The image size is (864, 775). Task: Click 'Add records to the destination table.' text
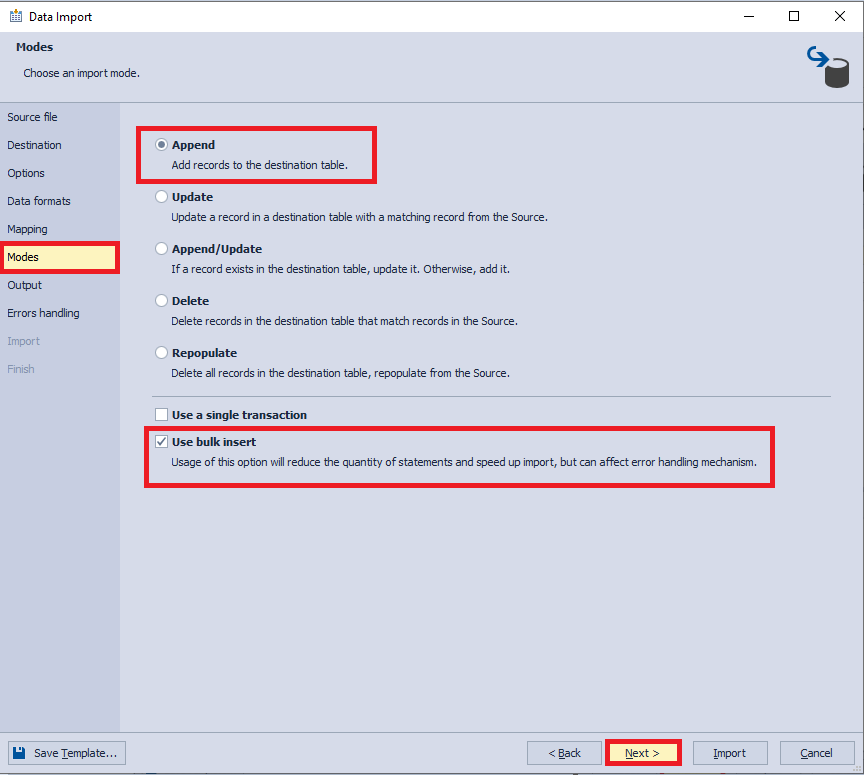click(x=260, y=165)
